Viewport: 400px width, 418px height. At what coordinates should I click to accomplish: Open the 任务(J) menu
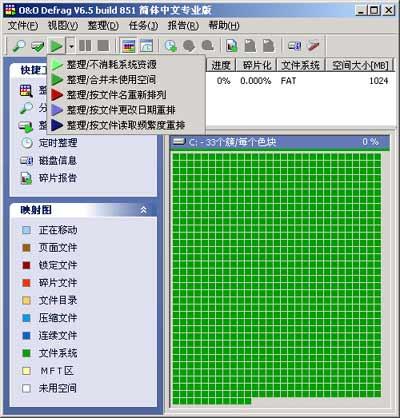coord(143,25)
